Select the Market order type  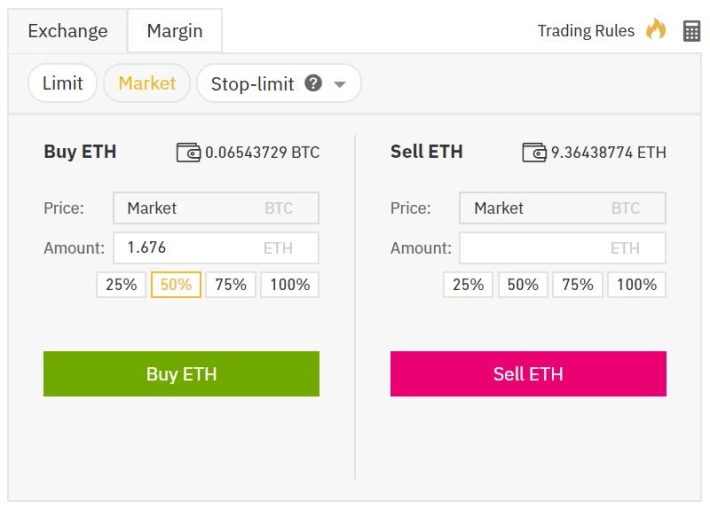click(x=147, y=83)
